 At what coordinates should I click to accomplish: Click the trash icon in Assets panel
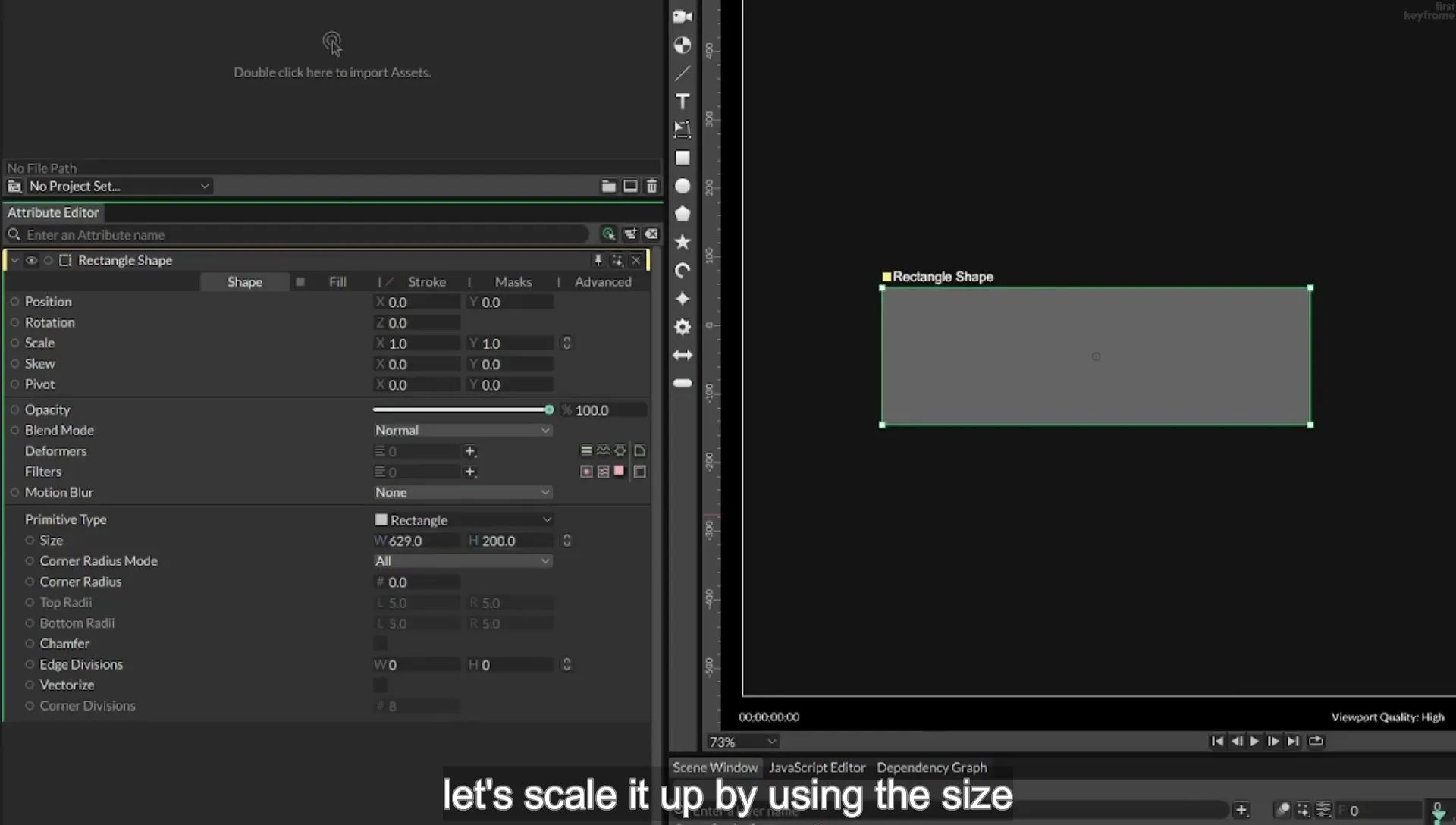651,186
